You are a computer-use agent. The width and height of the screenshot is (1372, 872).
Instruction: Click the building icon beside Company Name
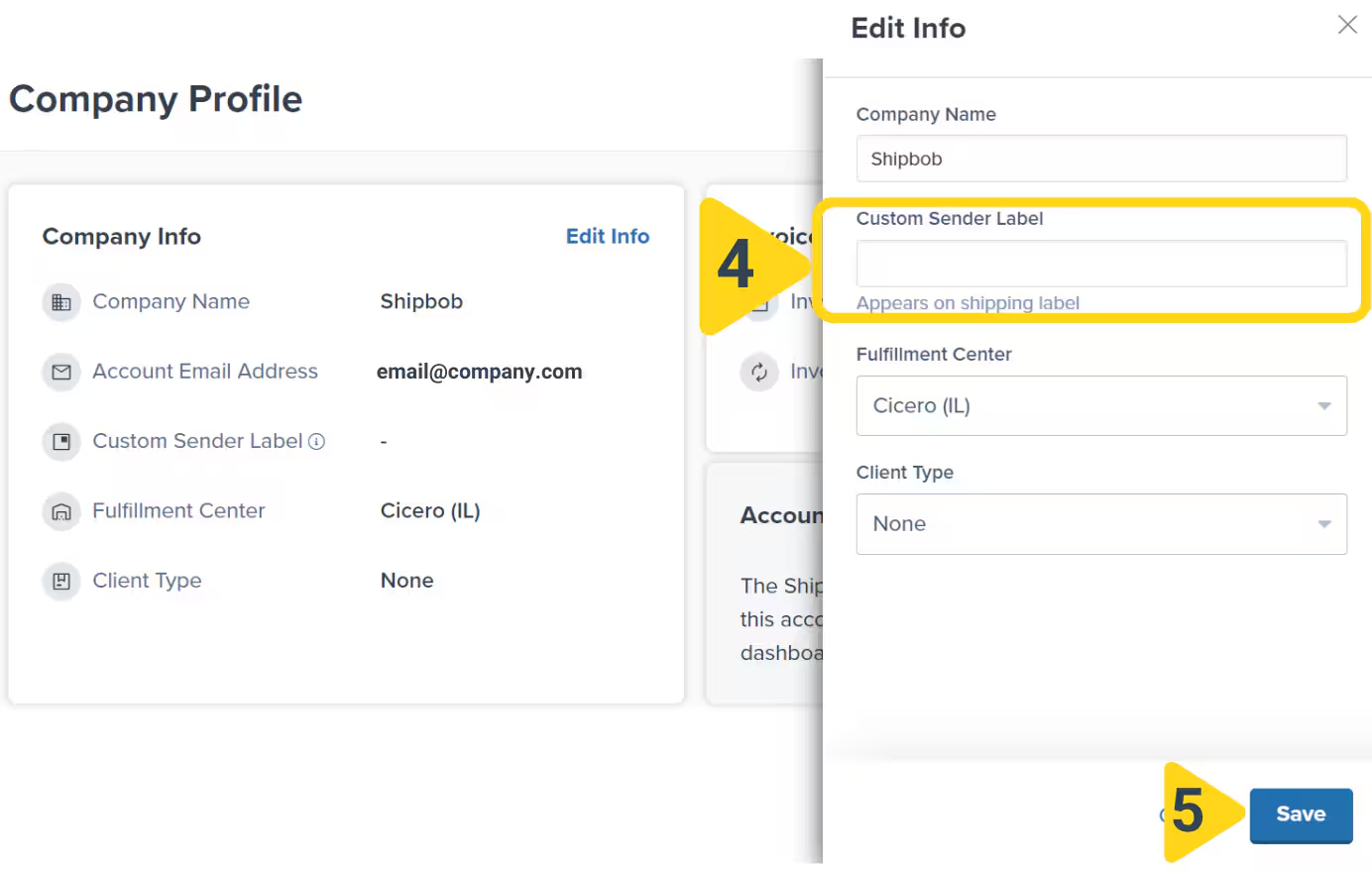pyautogui.click(x=60, y=302)
